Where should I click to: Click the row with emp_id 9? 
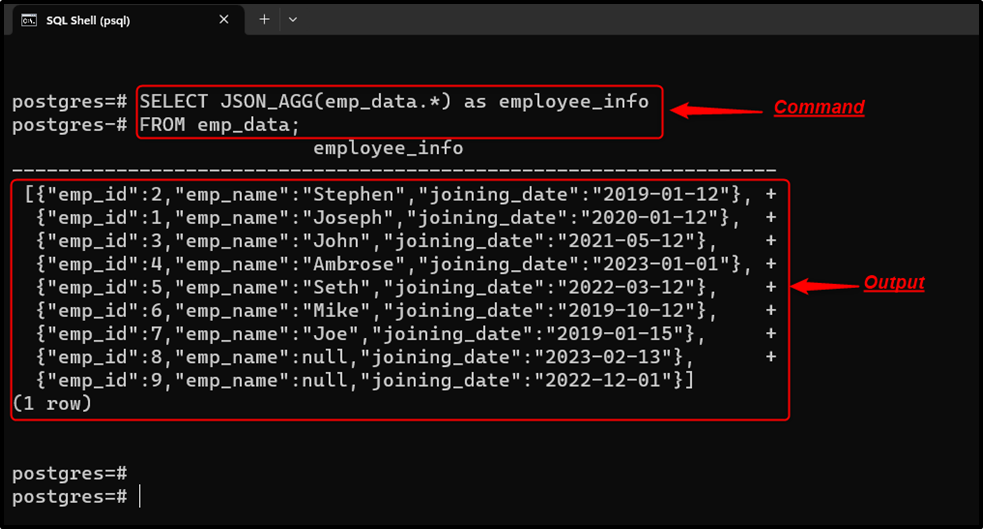coord(365,380)
